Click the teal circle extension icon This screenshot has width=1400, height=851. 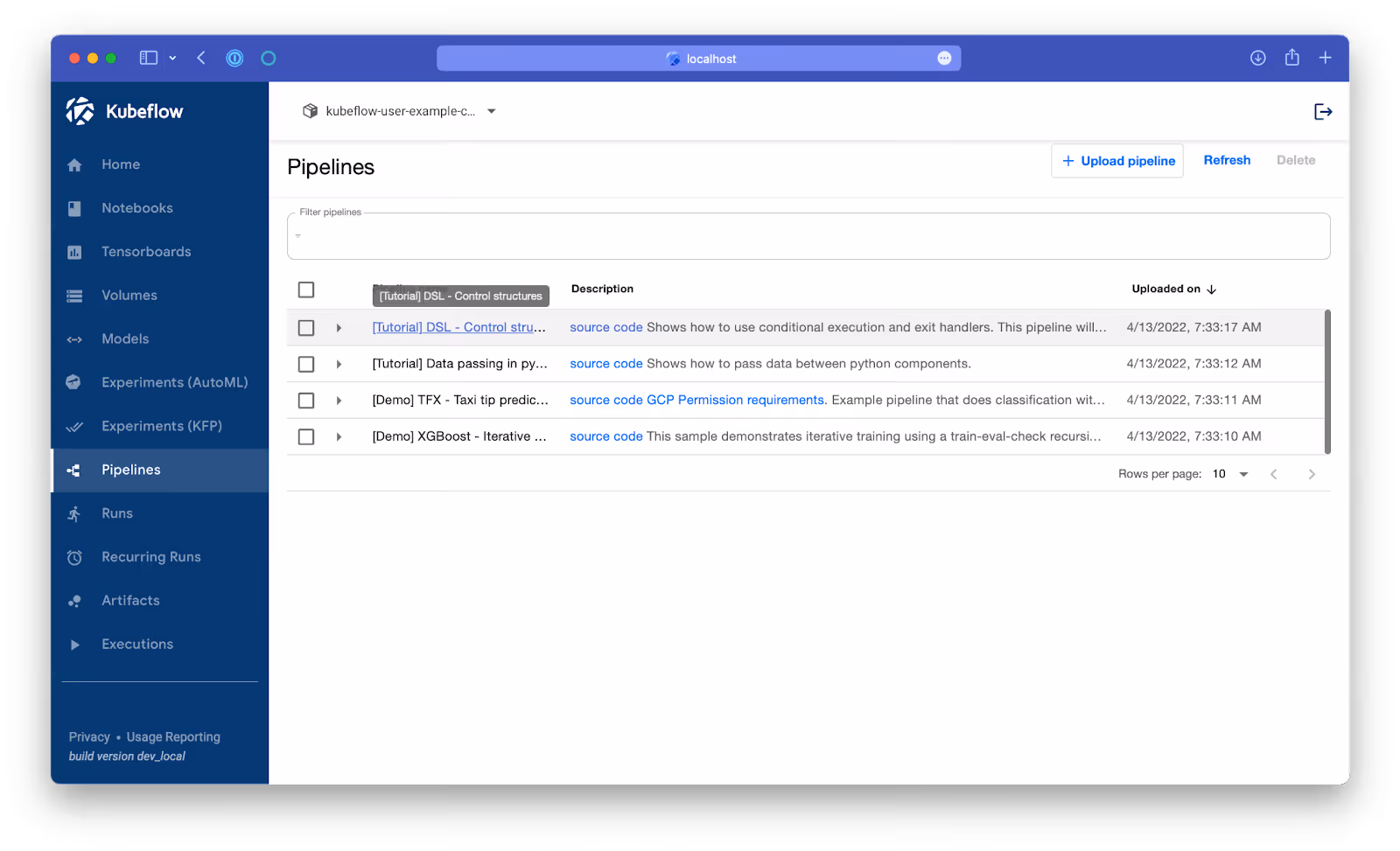tap(269, 58)
